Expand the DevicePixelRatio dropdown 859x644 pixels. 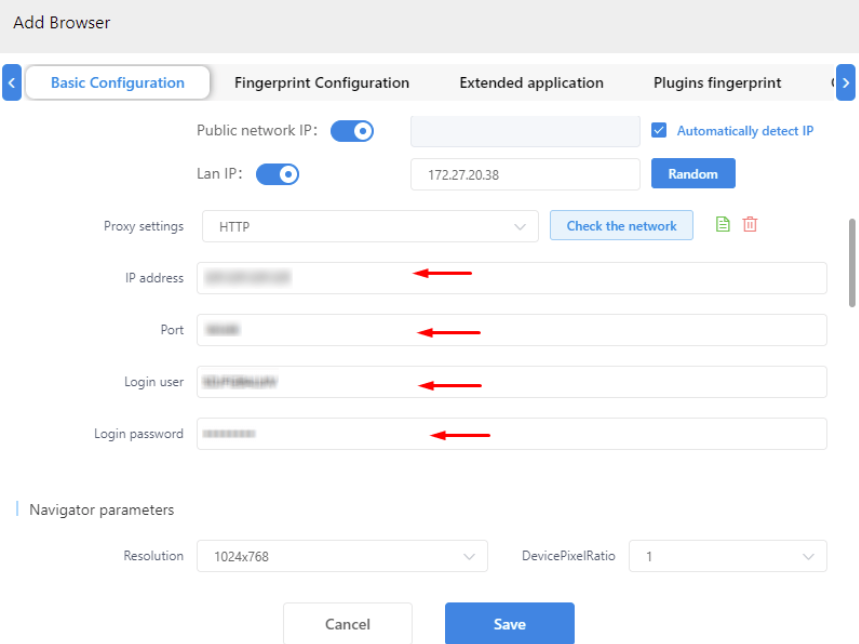(727, 556)
